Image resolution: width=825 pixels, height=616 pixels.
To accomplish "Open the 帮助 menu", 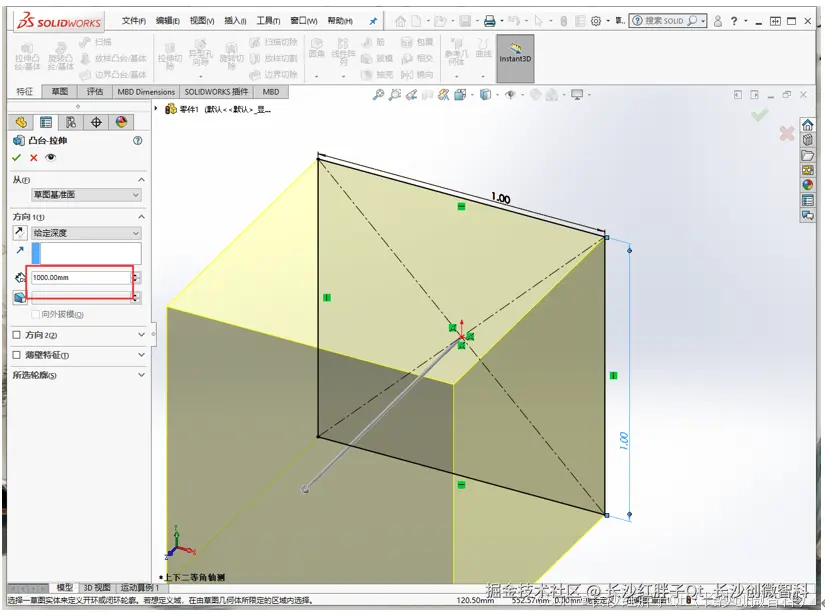I will pos(340,21).
